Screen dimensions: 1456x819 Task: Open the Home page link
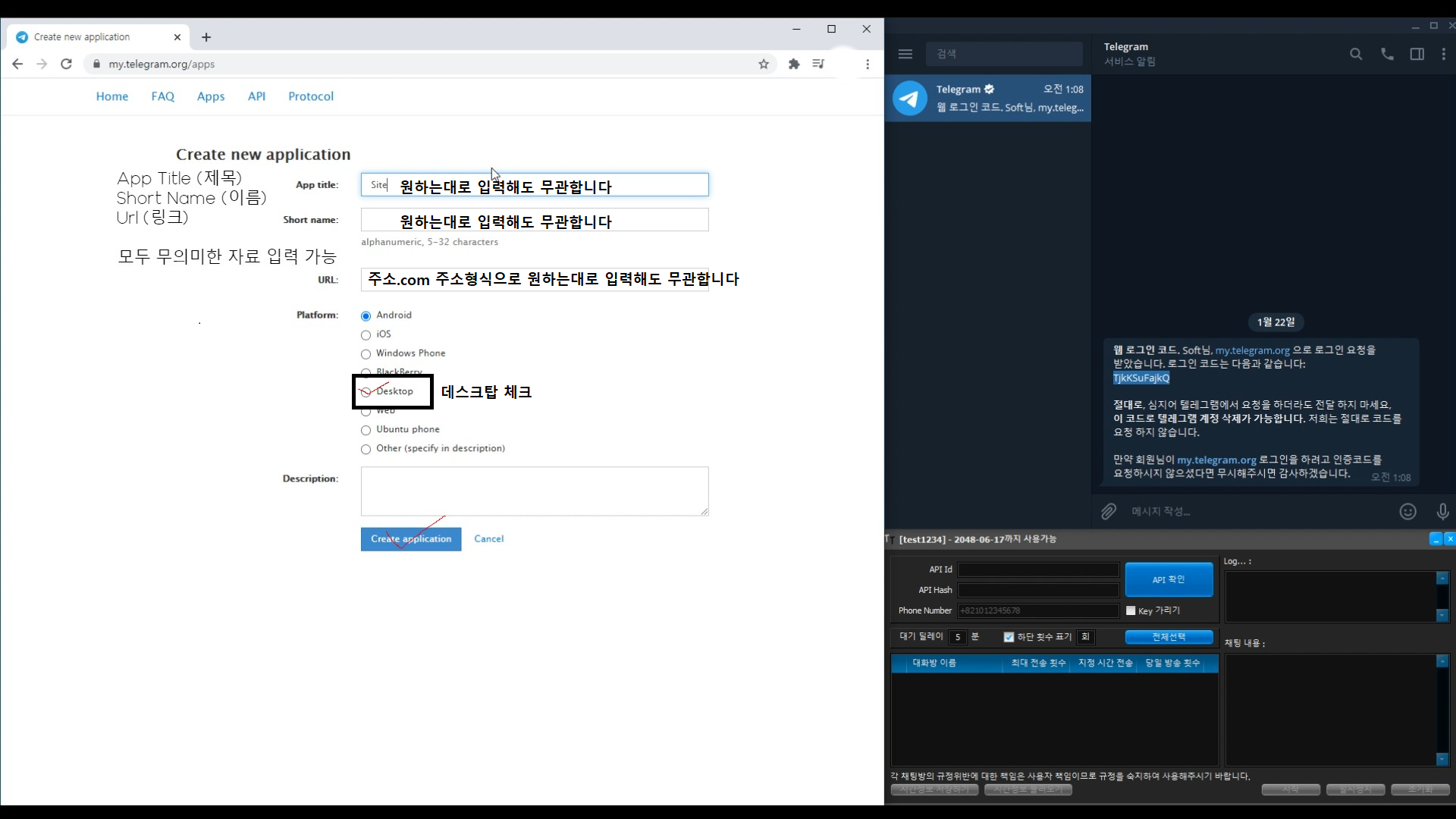(x=112, y=96)
